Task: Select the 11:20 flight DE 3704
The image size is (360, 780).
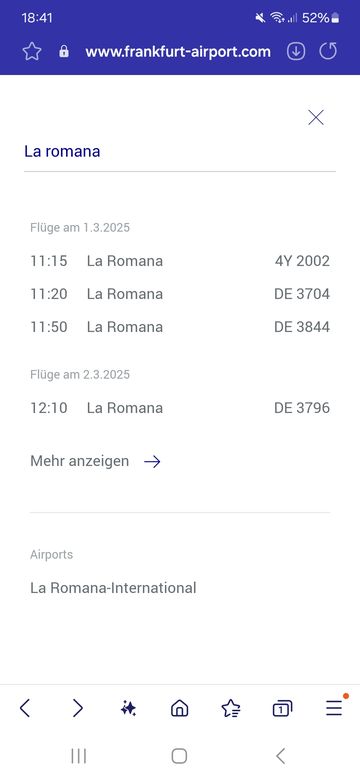Action: point(180,294)
